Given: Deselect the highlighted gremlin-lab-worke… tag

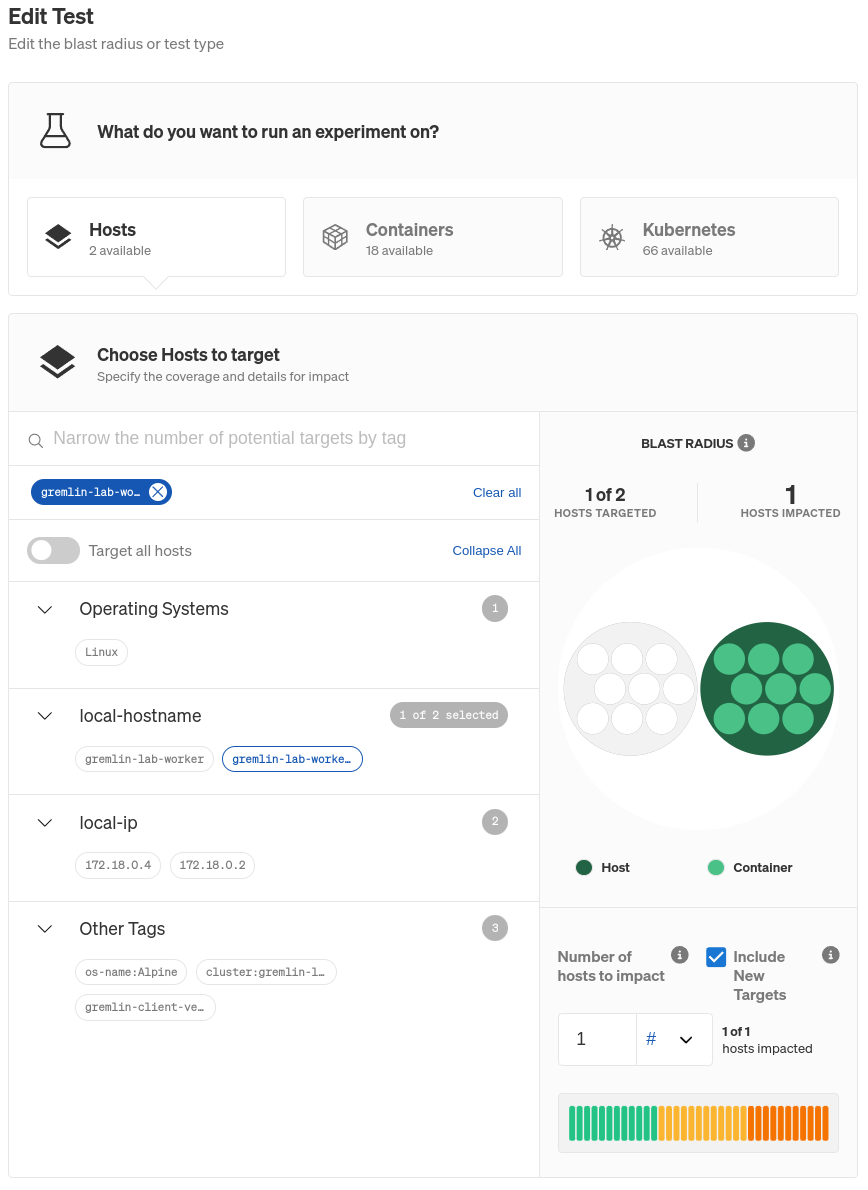Looking at the screenshot, I should [x=292, y=759].
